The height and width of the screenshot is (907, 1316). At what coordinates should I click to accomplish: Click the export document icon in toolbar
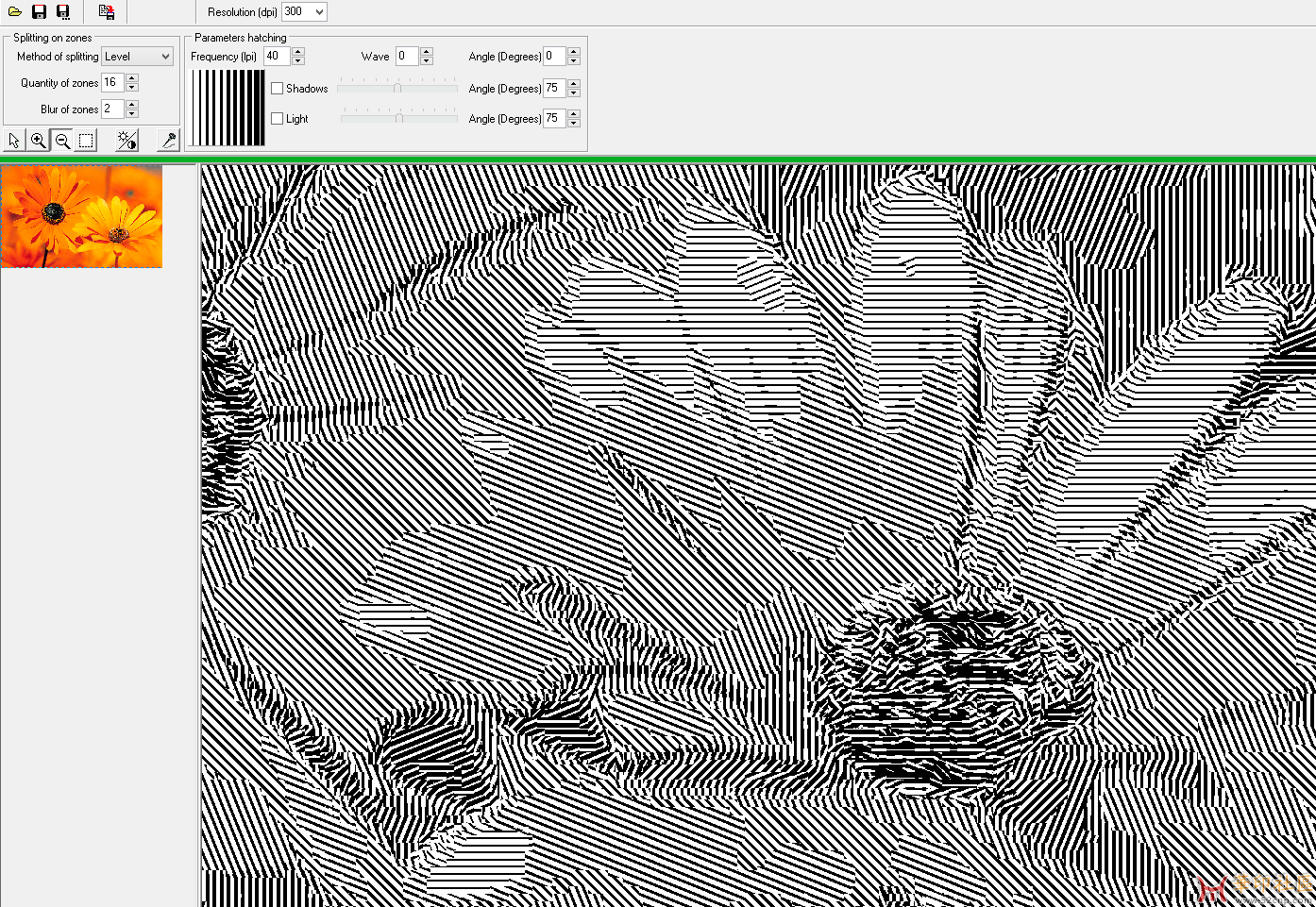pos(107,12)
